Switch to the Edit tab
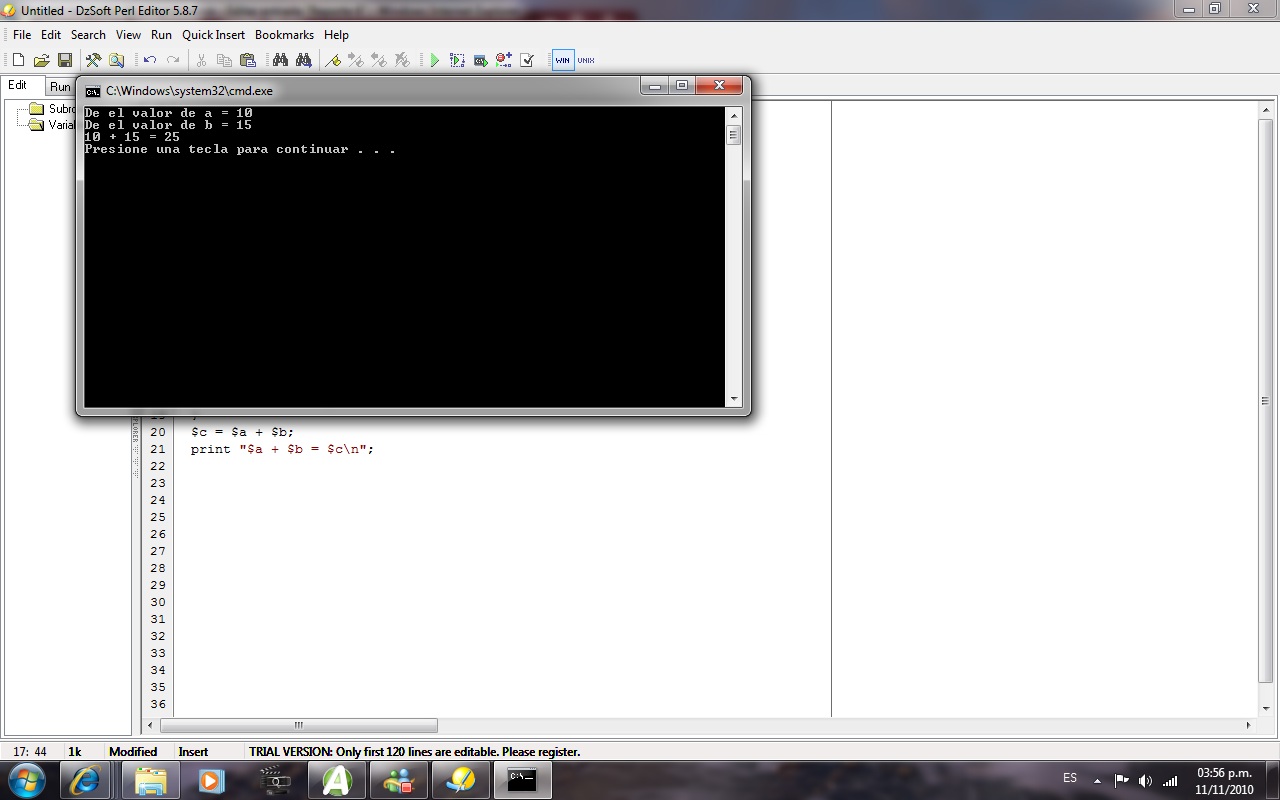1280x800 pixels. point(18,86)
